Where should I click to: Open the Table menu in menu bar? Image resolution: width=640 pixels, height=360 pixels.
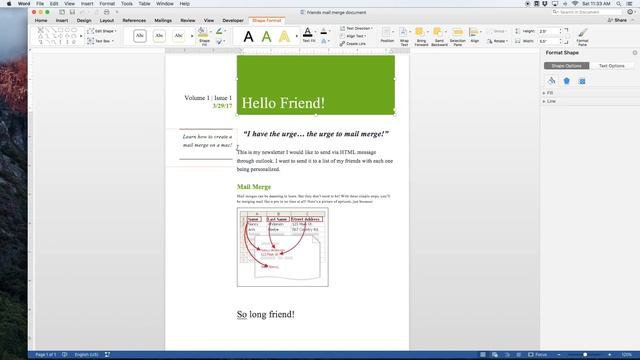pos(144,4)
